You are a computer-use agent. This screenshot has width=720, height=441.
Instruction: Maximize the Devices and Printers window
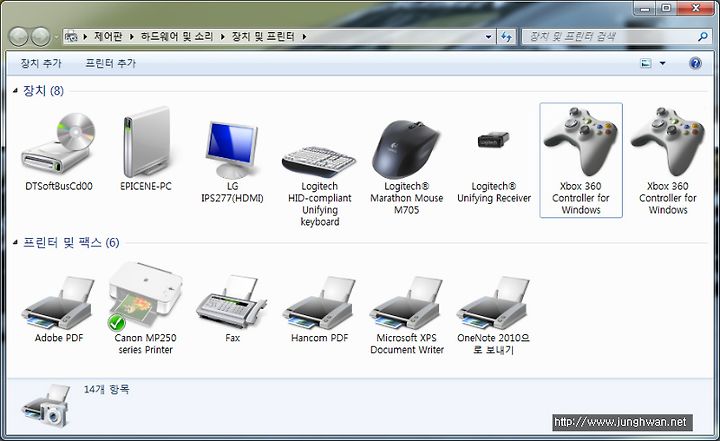coord(666,8)
